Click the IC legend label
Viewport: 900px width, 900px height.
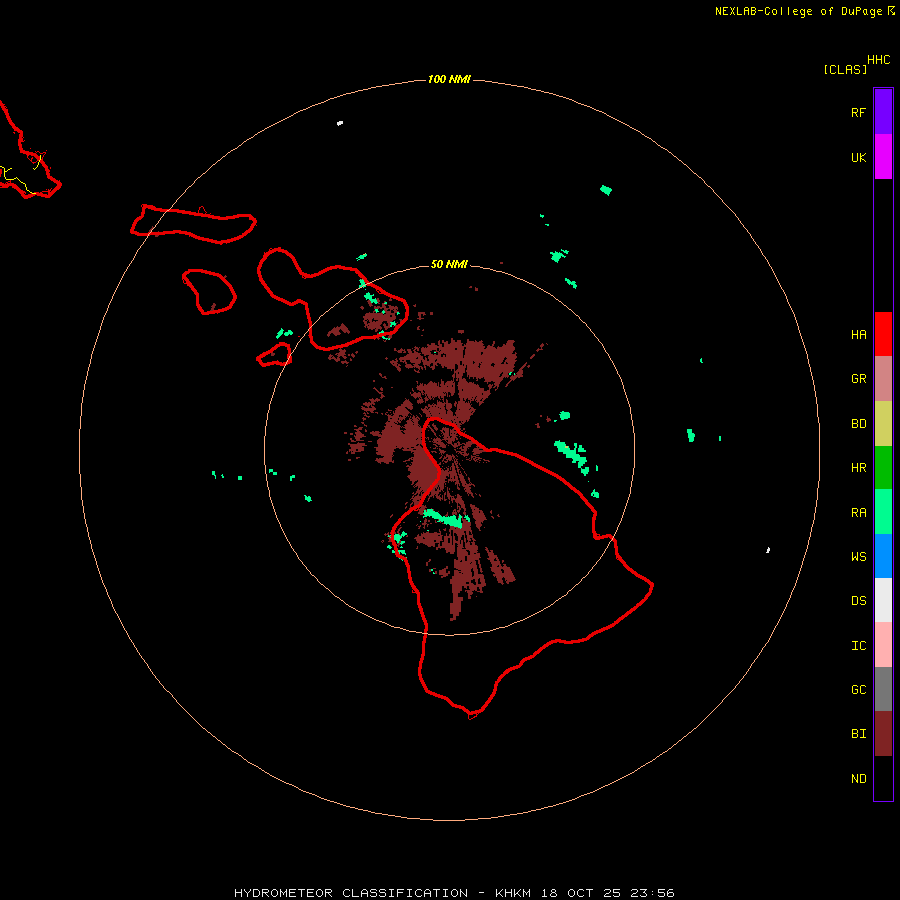[858, 646]
